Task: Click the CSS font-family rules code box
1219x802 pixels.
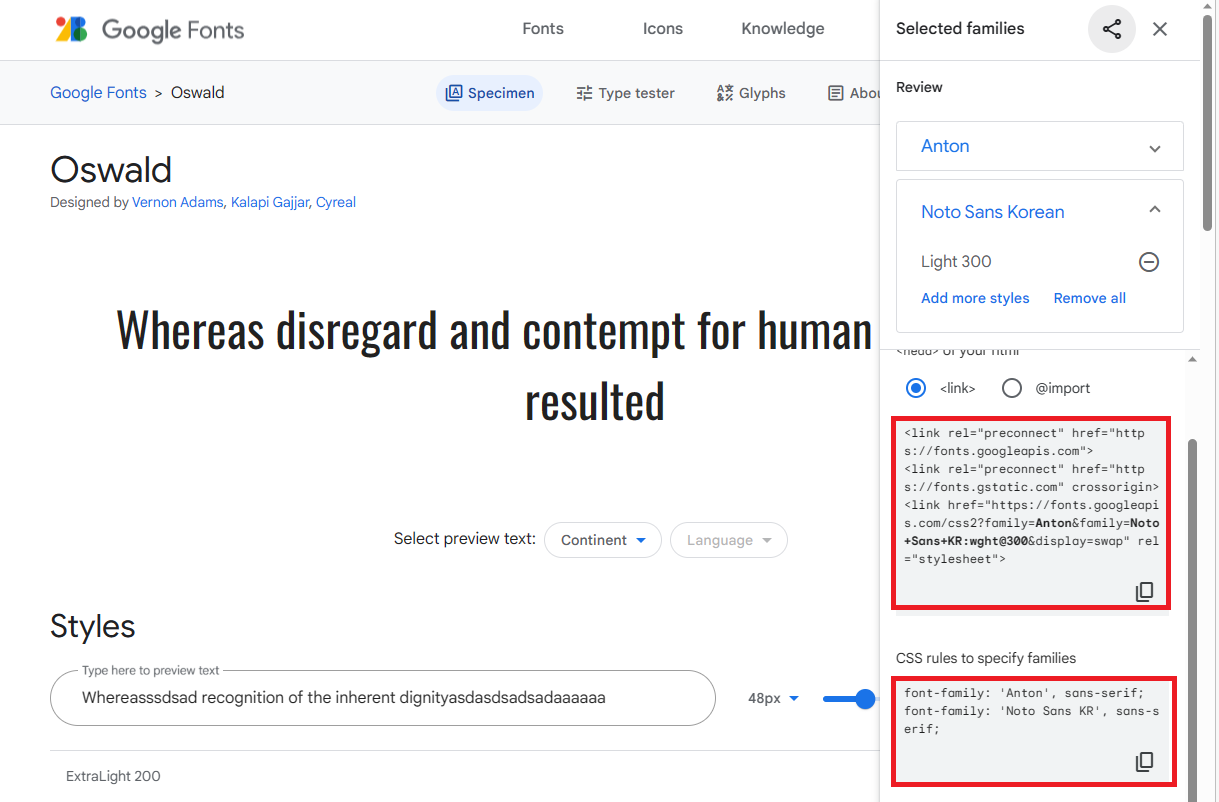Action: coord(1034,732)
